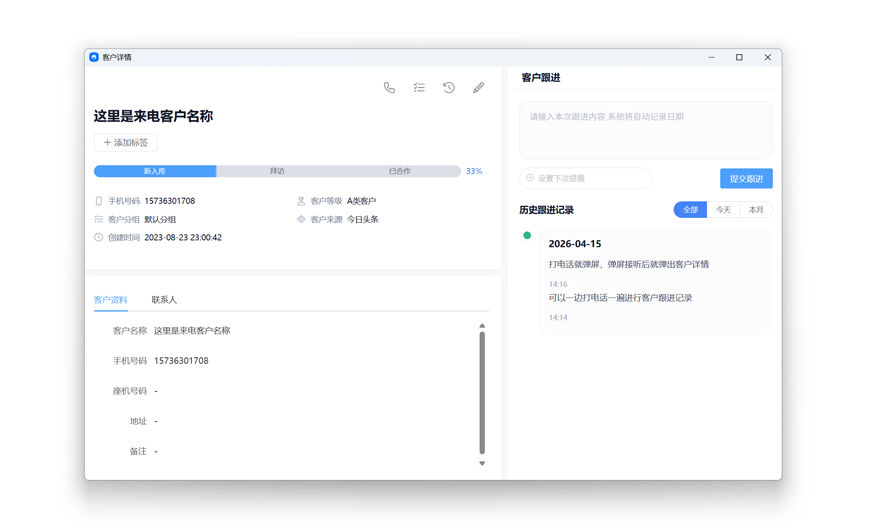Minimize the 客户详情 window

(712, 57)
